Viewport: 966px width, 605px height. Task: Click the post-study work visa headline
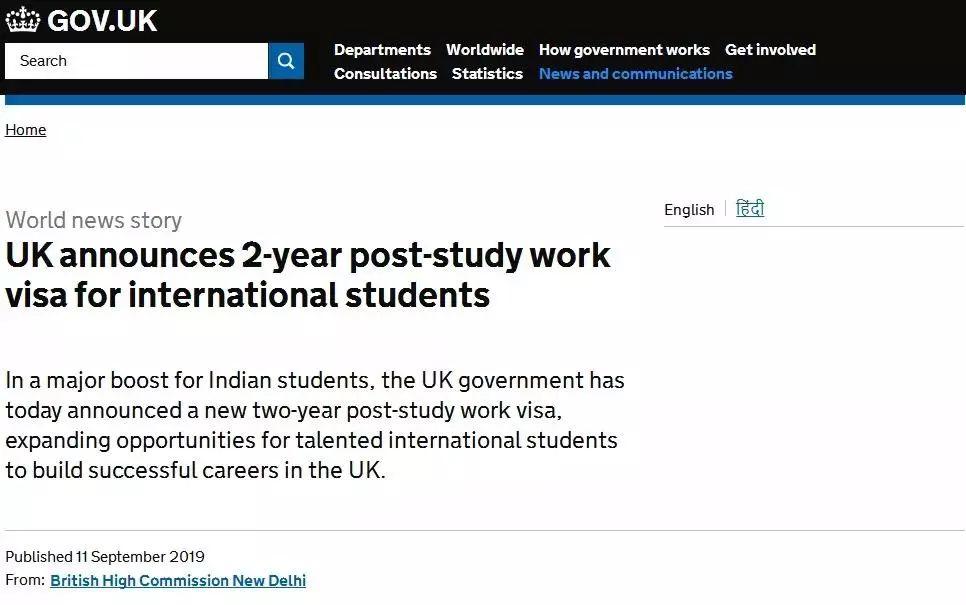click(x=308, y=275)
